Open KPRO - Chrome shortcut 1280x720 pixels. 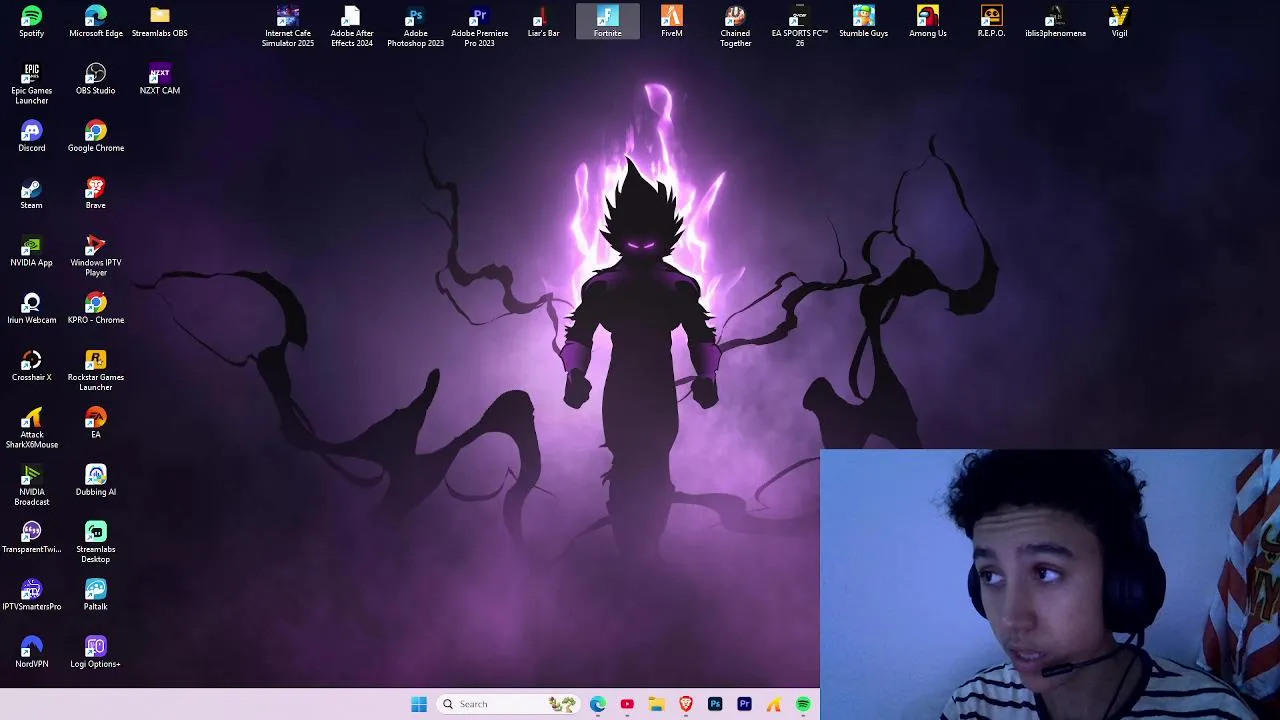pyautogui.click(x=96, y=309)
